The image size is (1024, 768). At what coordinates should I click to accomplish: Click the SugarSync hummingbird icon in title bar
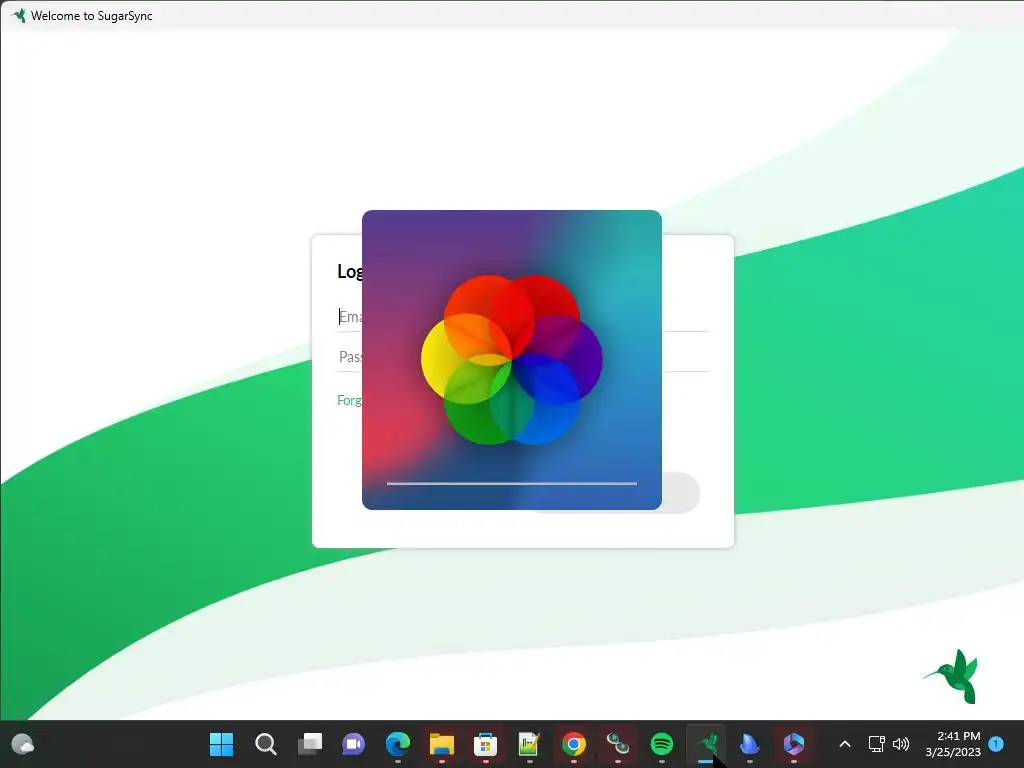[18, 15]
